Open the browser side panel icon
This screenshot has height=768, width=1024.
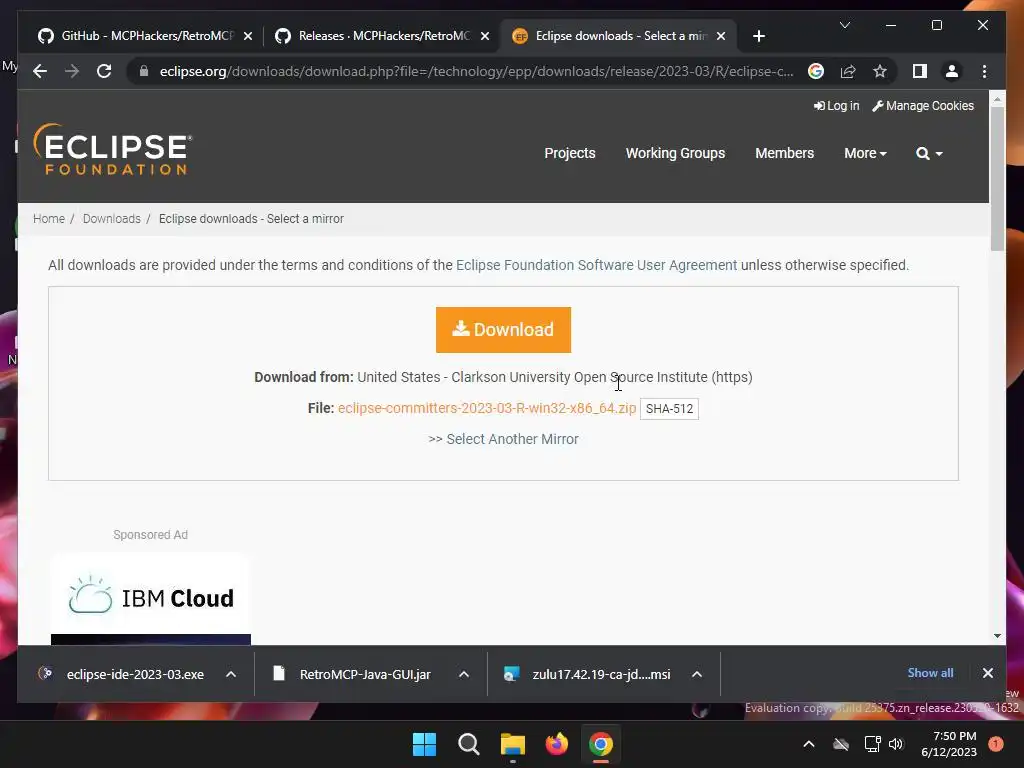(920, 71)
